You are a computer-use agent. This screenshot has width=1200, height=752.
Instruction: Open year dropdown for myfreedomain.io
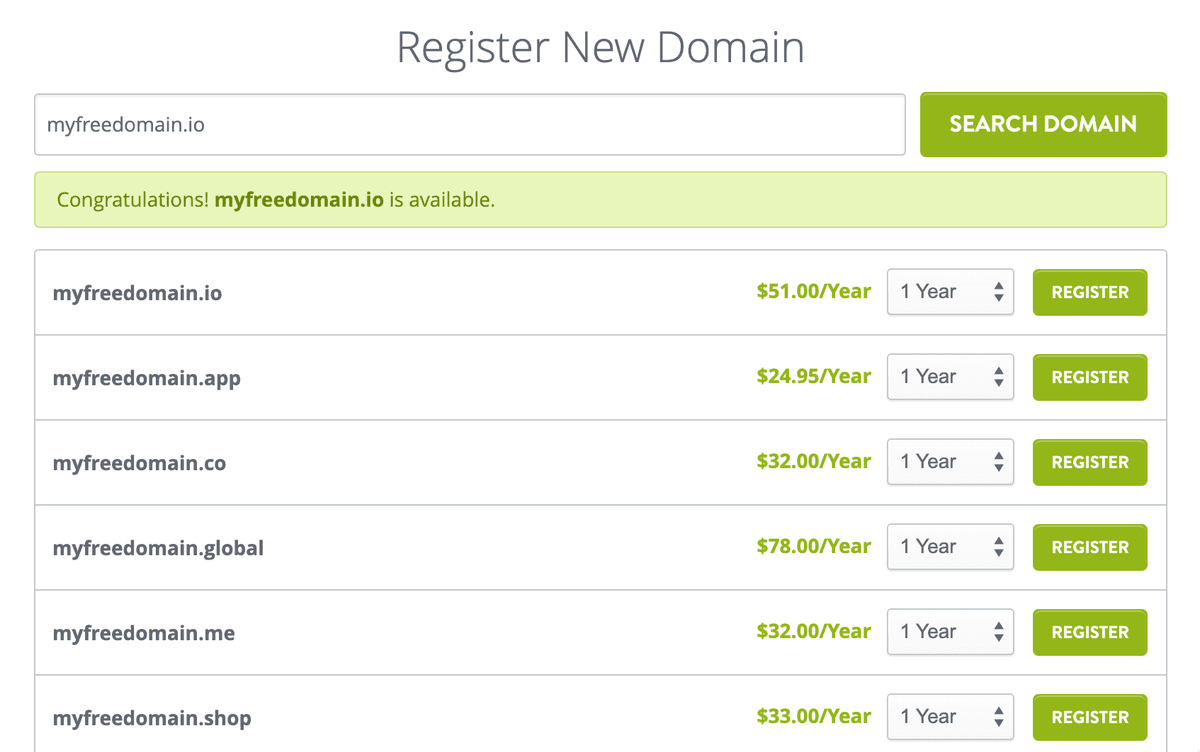point(950,292)
